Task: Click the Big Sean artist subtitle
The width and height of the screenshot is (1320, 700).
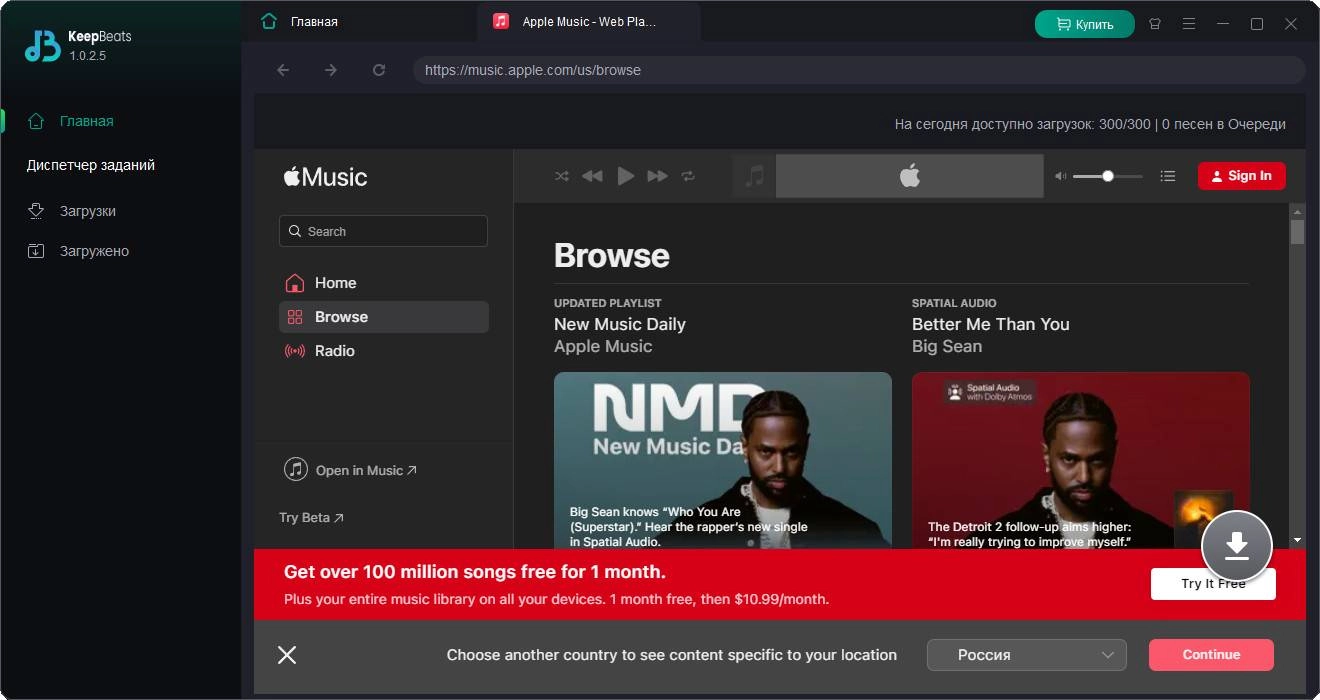Action: pyautogui.click(x=947, y=346)
